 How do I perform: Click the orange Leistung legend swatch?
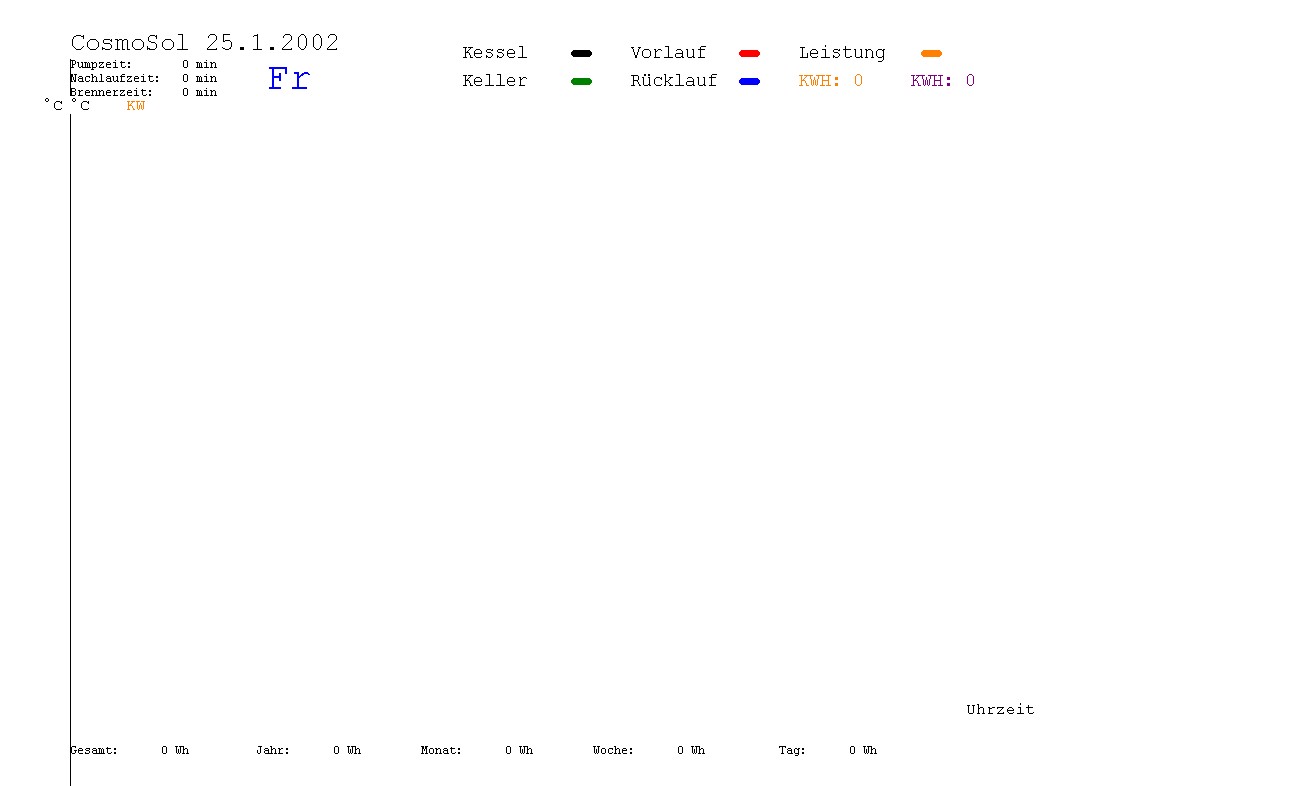(x=931, y=53)
